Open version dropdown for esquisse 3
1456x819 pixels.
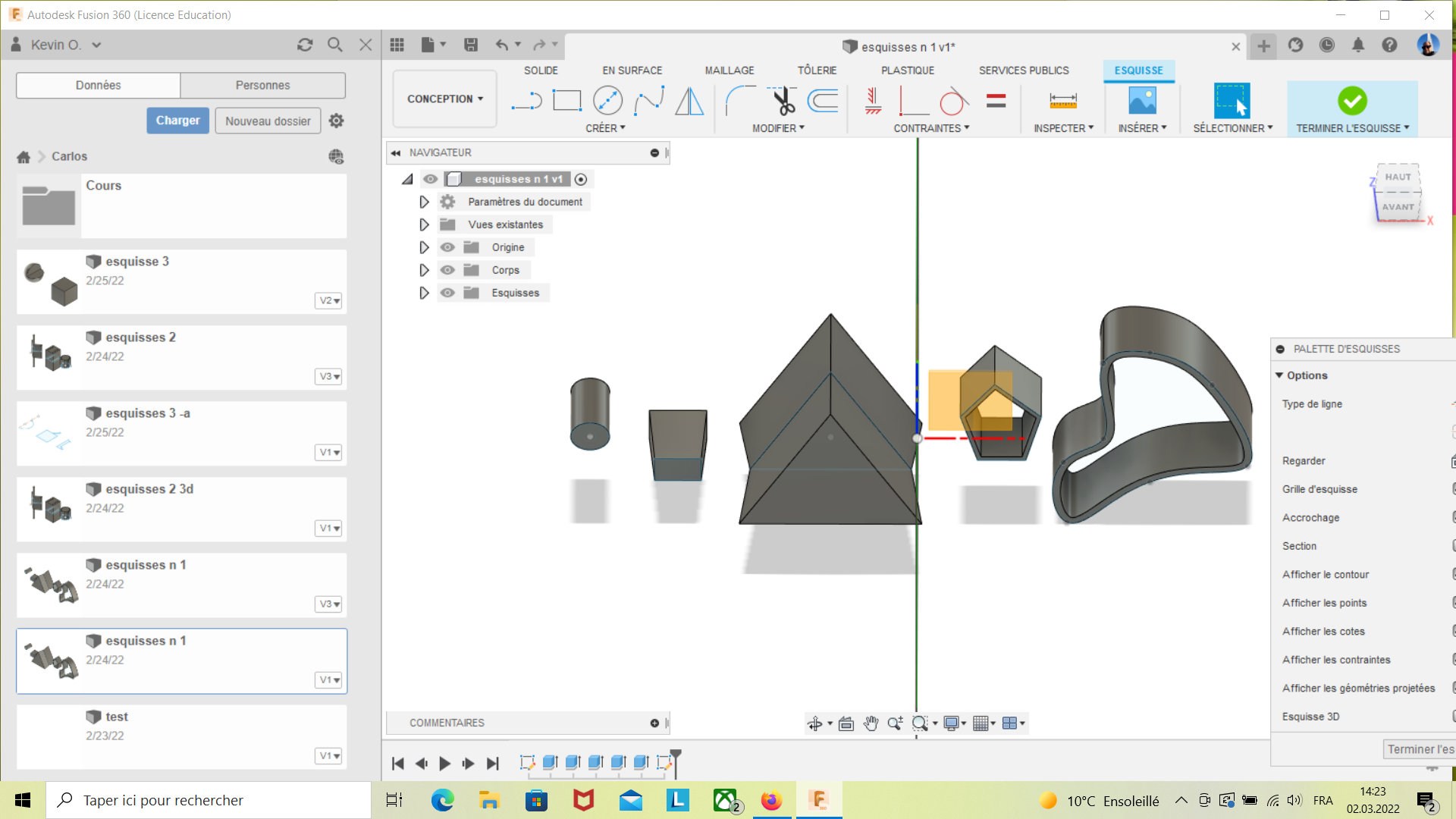point(328,300)
